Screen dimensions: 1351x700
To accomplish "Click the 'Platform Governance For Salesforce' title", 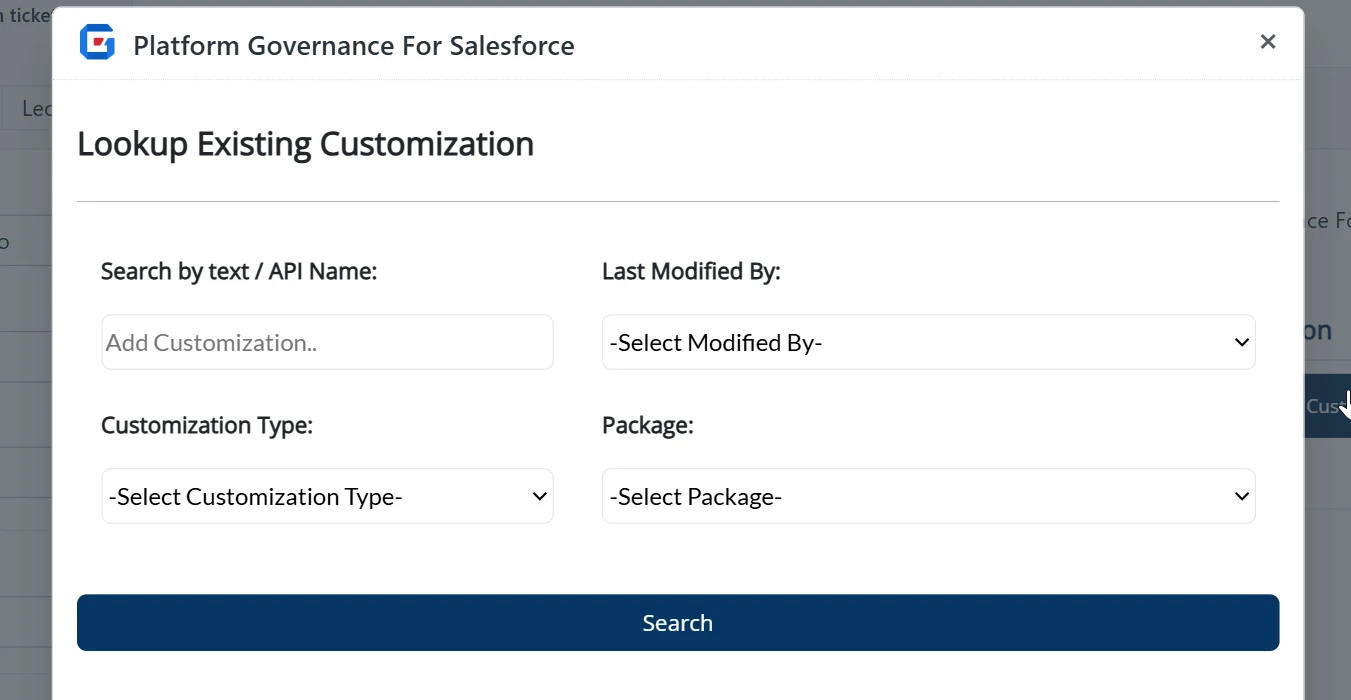I will pos(353,46).
